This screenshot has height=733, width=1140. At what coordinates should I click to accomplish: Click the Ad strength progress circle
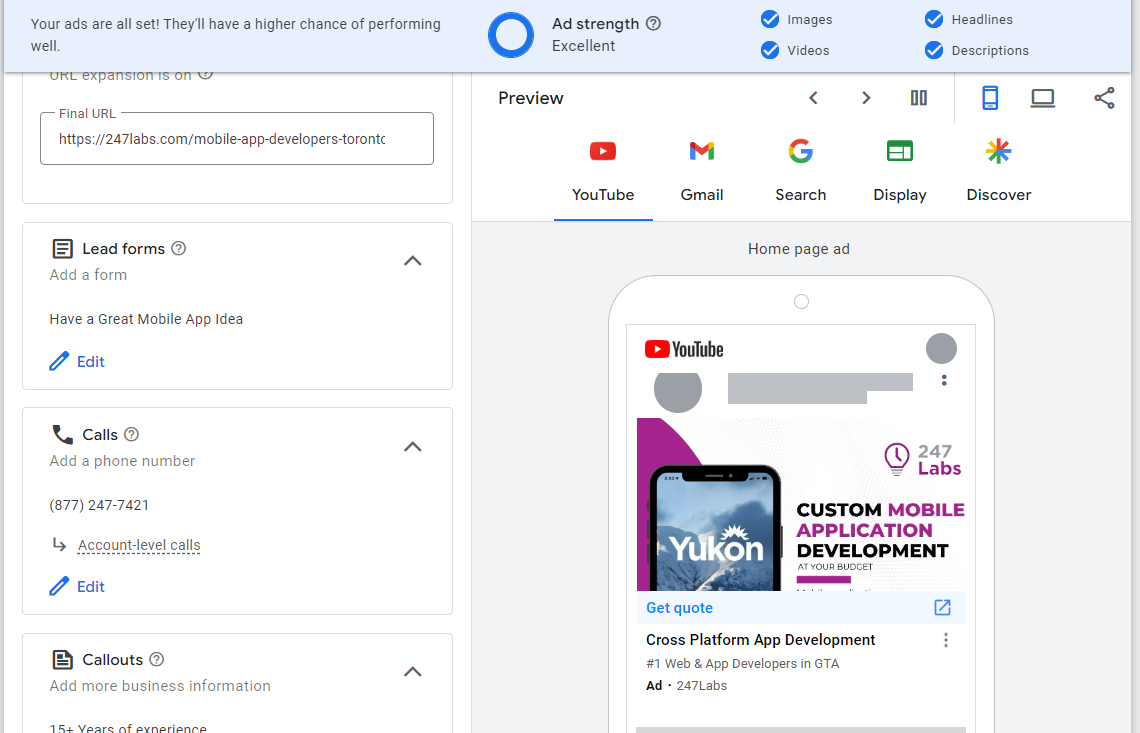[x=511, y=34]
